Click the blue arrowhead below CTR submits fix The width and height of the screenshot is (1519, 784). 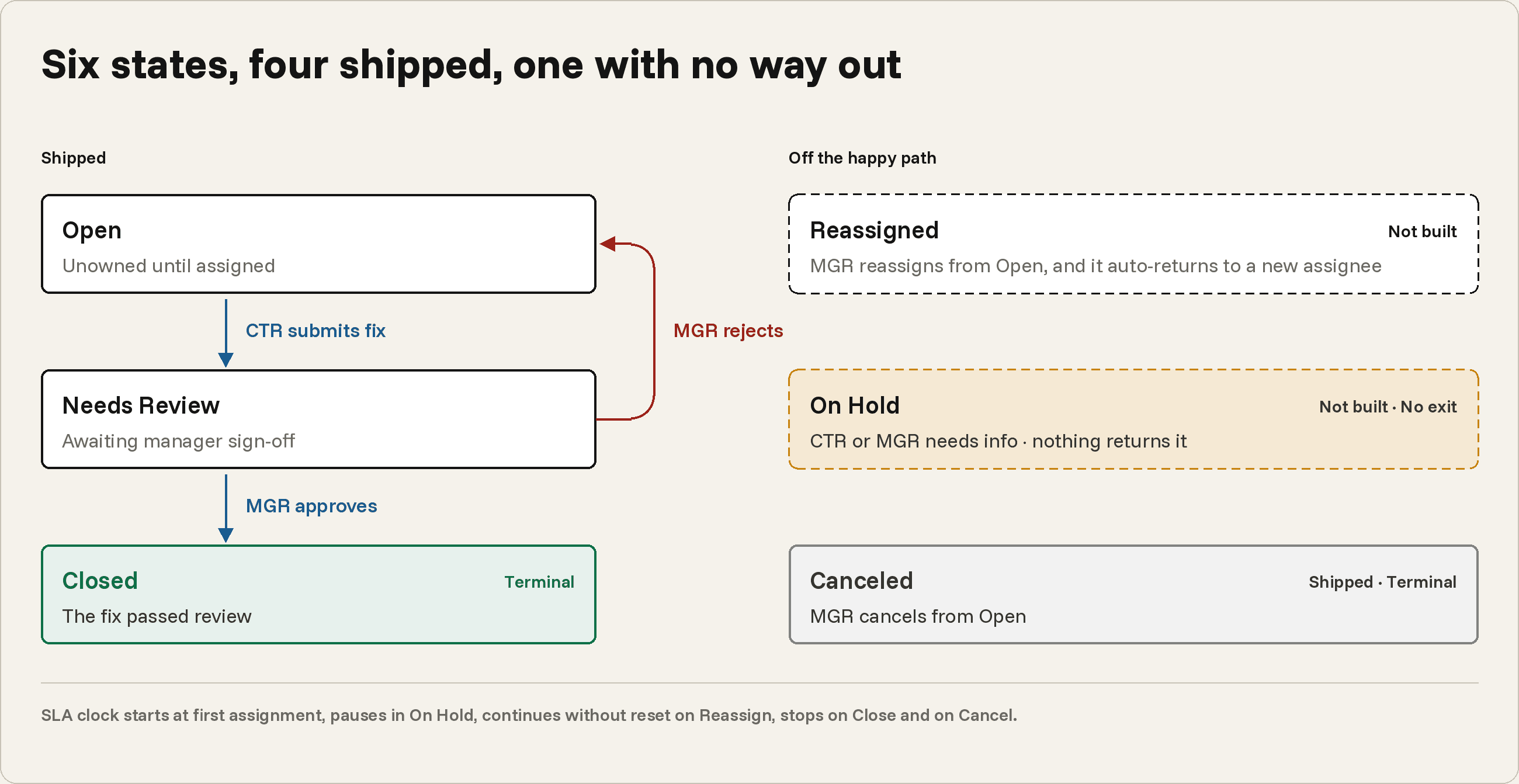(x=226, y=360)
